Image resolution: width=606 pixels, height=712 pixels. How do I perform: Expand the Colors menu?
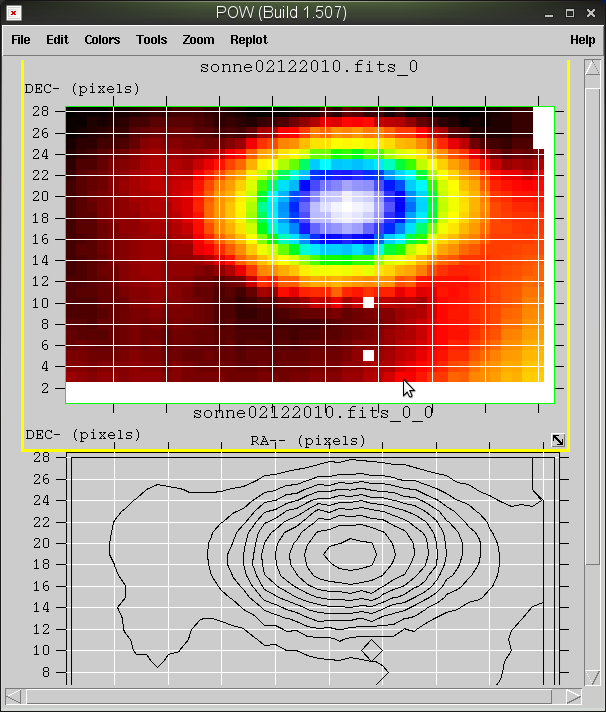pos(102,40)
